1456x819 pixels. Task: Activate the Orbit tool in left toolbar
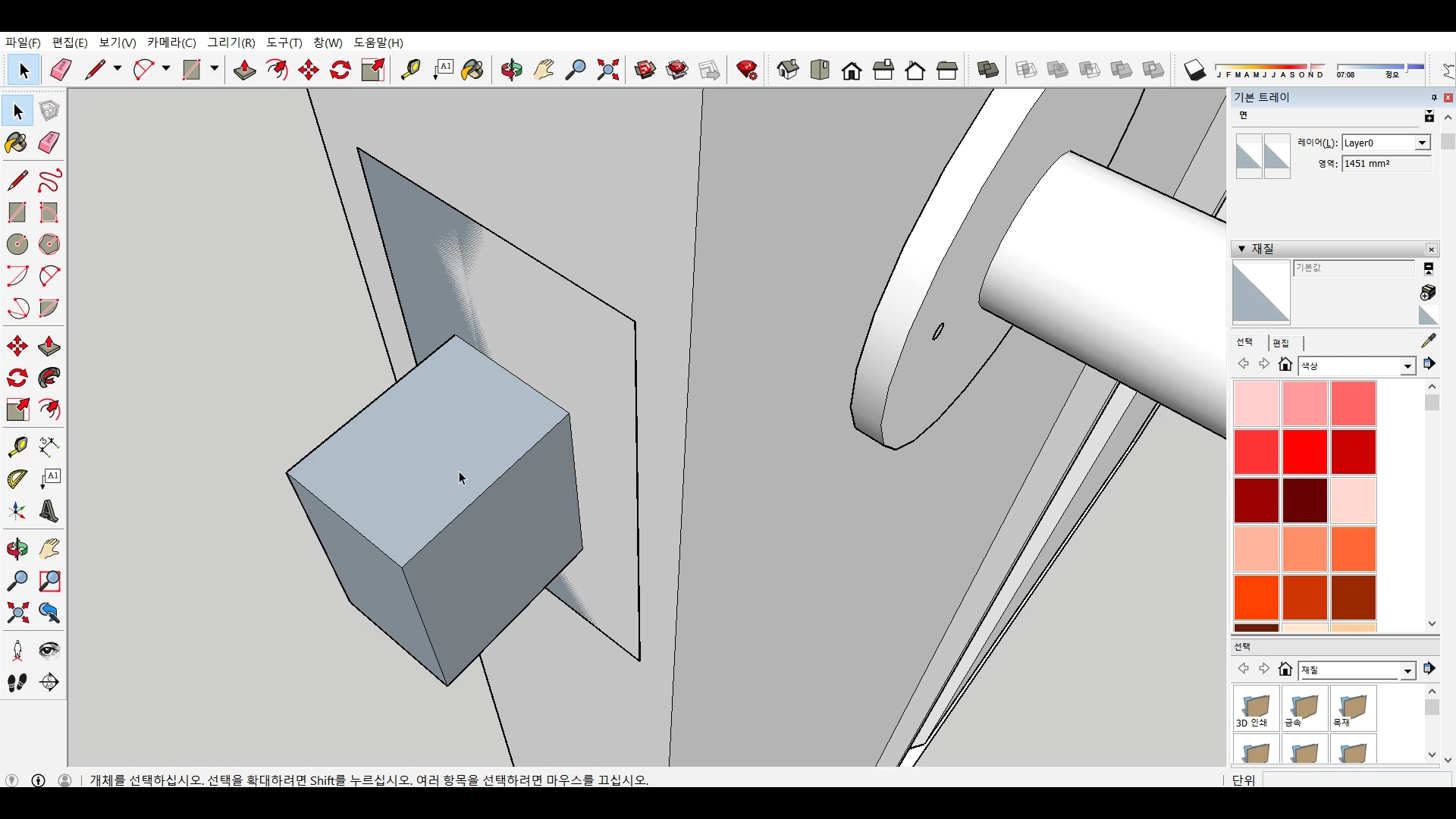[17, 548]
